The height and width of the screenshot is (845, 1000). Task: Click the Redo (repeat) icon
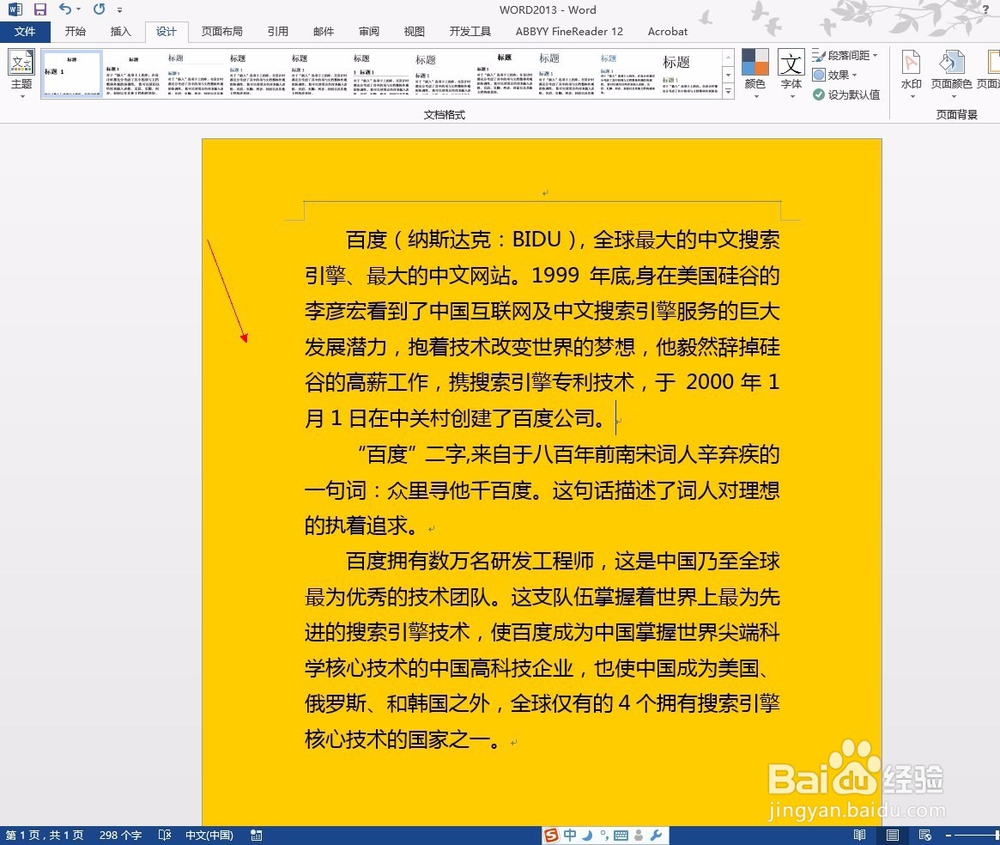click(x=99, y=9)
